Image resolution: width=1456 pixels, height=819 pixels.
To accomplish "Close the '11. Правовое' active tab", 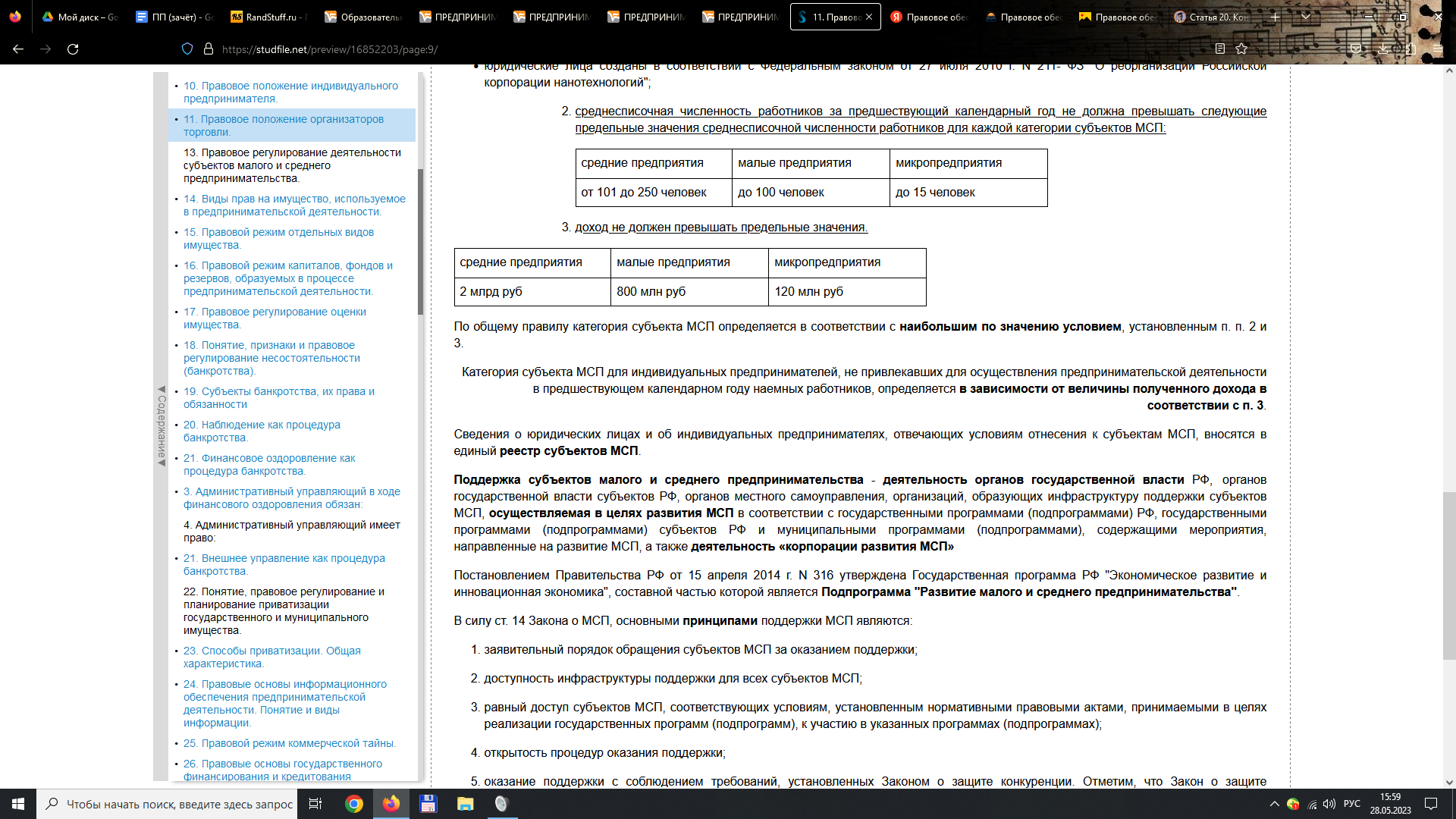I will tap(869, 17).
